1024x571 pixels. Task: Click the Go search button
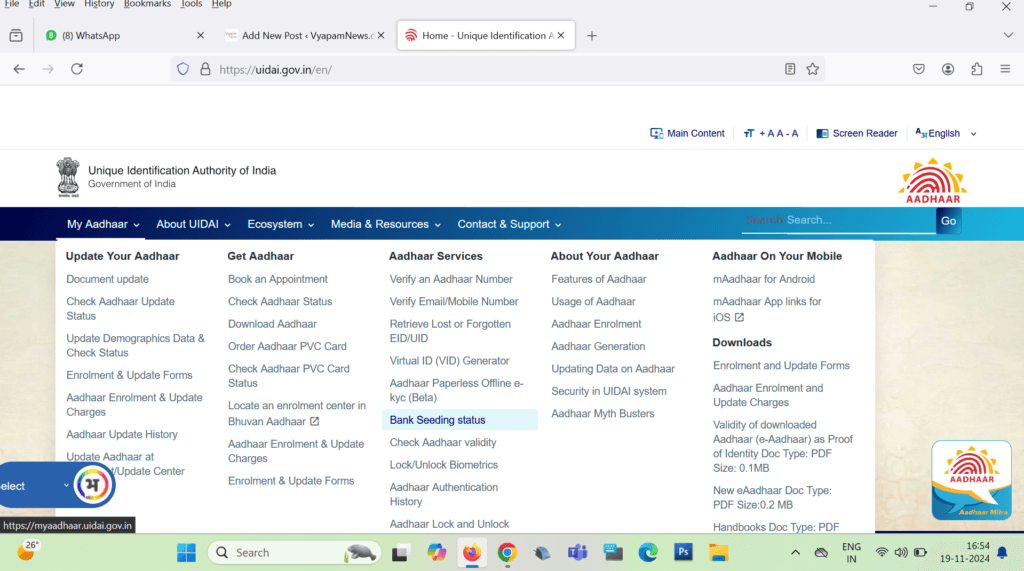(x=948, y=221)
